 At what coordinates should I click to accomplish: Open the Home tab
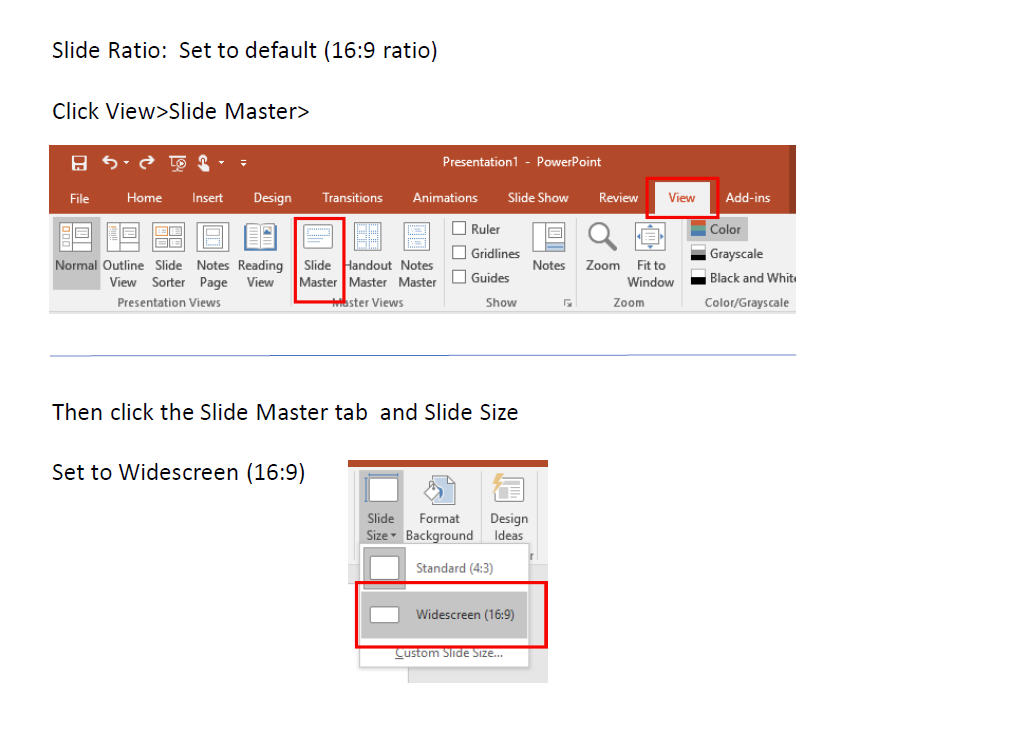tap(144, 198)
